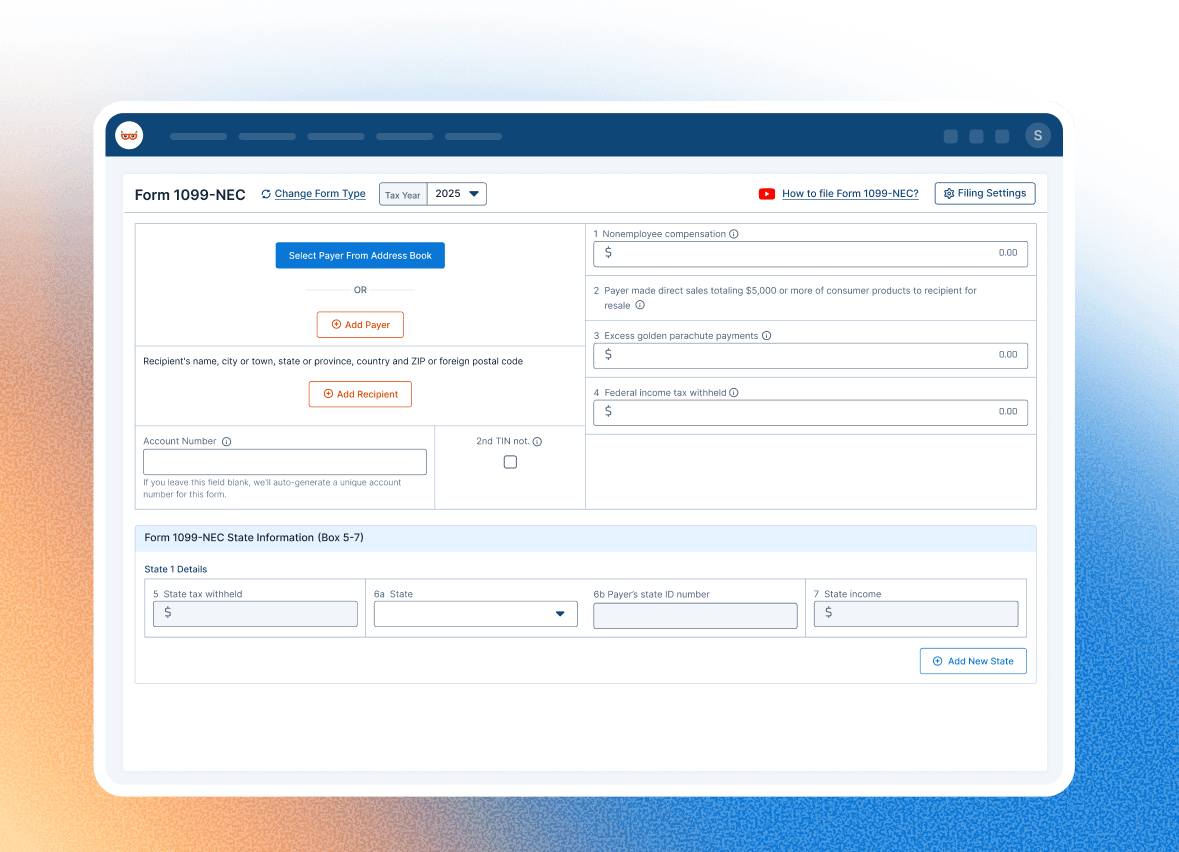
Task: Click the info icon next to Account Number
Action: [x=226, y=441]
